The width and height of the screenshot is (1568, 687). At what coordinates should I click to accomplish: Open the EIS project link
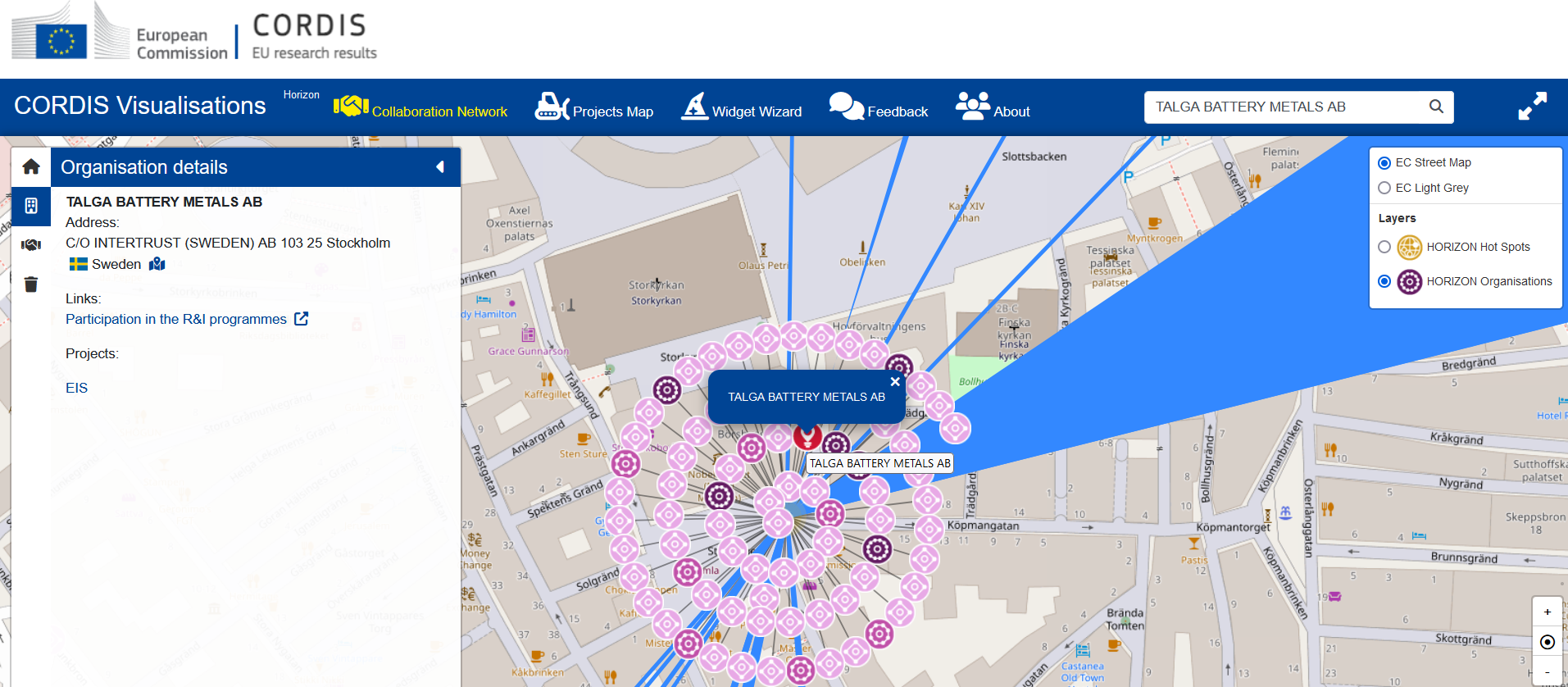coord(76,388)
